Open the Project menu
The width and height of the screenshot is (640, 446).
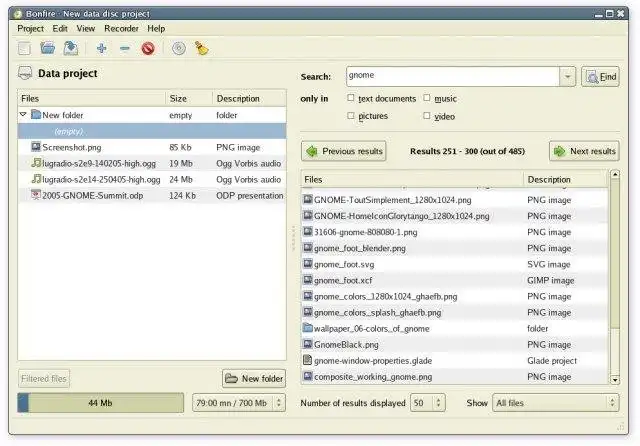tap(30, 29)
